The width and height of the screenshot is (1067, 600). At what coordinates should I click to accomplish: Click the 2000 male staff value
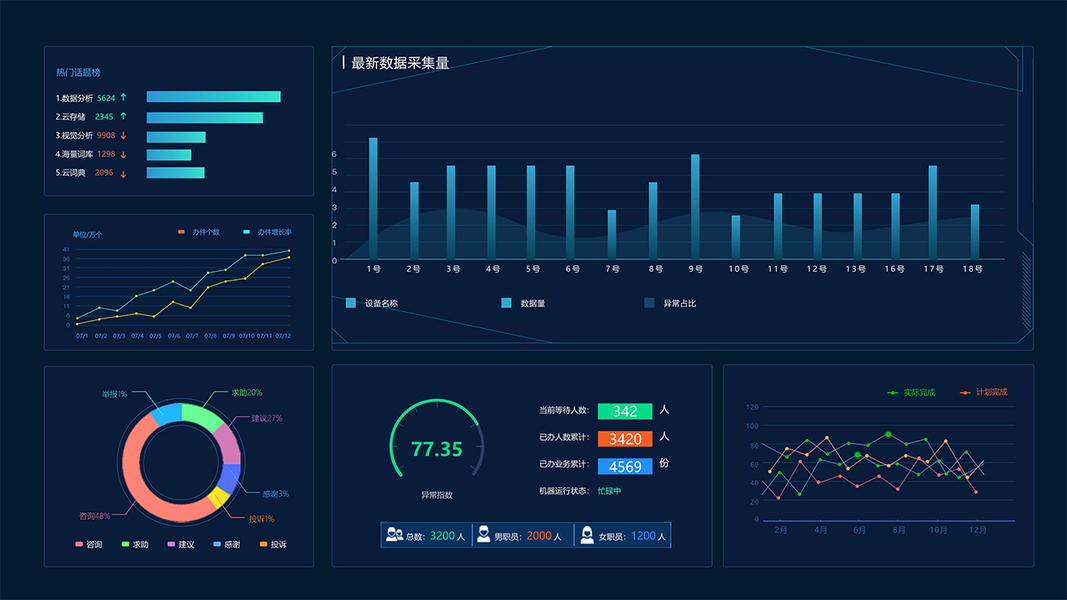pyautogui.click(x=538, y=536)
